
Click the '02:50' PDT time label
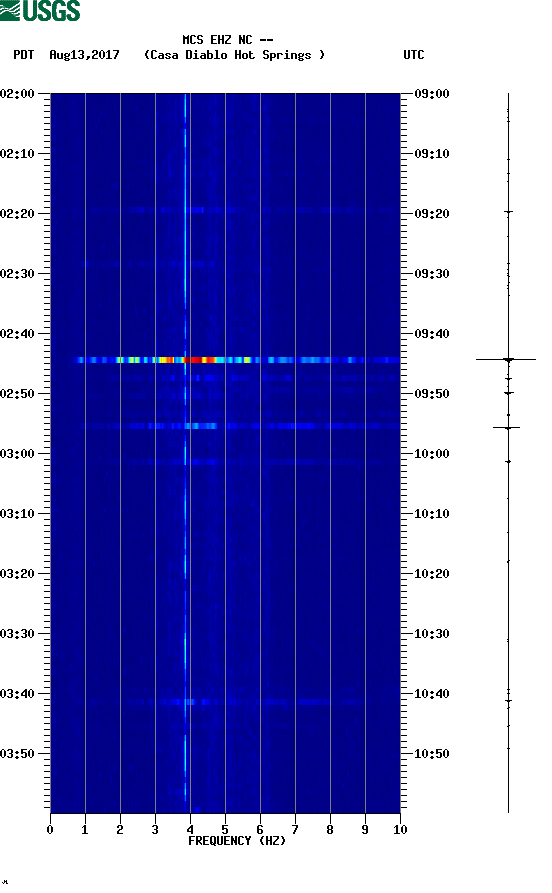(17, 394)
